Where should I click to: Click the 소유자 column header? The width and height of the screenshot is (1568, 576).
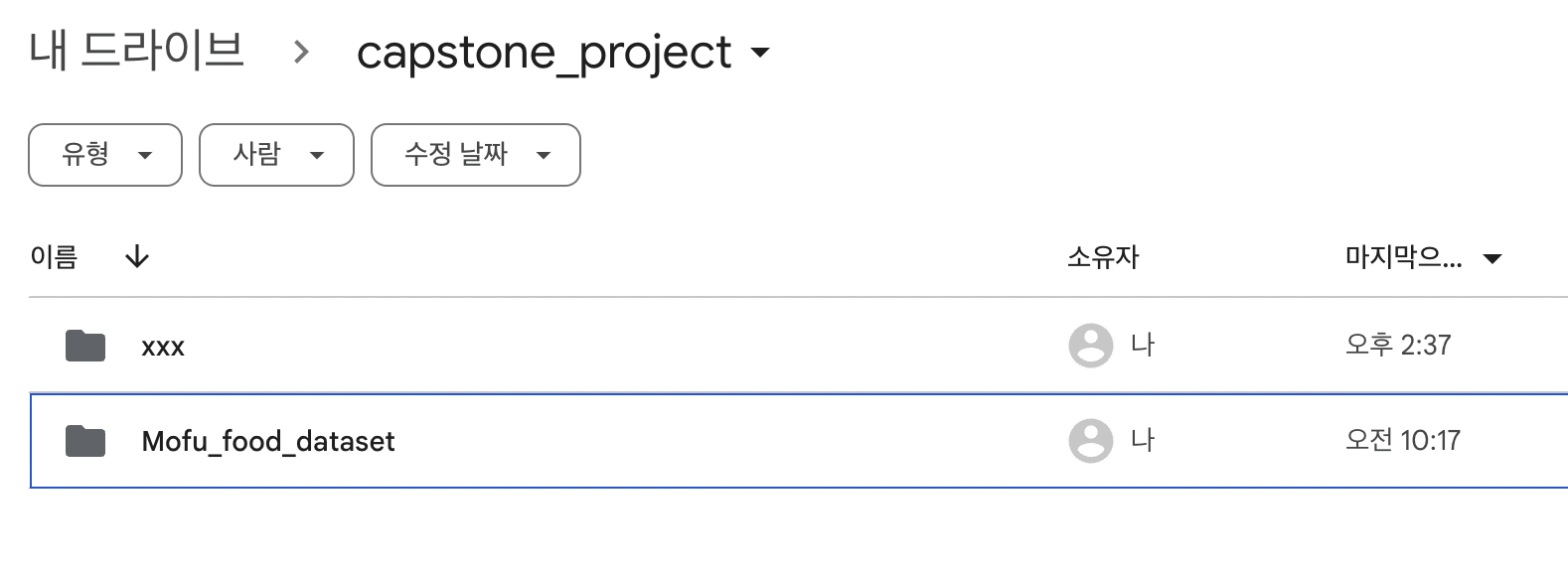pos(1102,258)
